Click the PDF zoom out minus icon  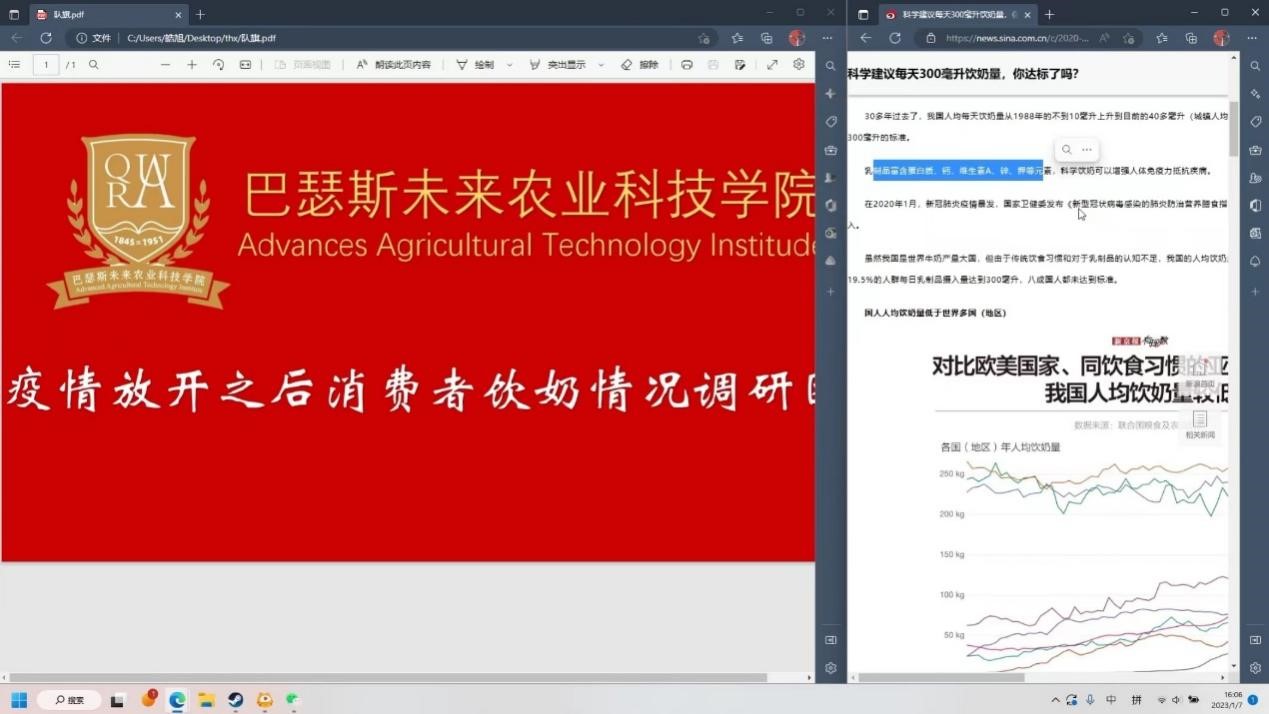tap(166, 65)
